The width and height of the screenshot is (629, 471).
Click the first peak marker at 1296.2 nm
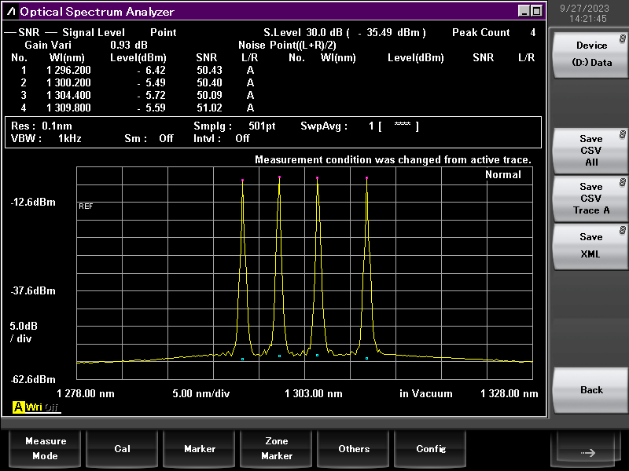(242, 181)
